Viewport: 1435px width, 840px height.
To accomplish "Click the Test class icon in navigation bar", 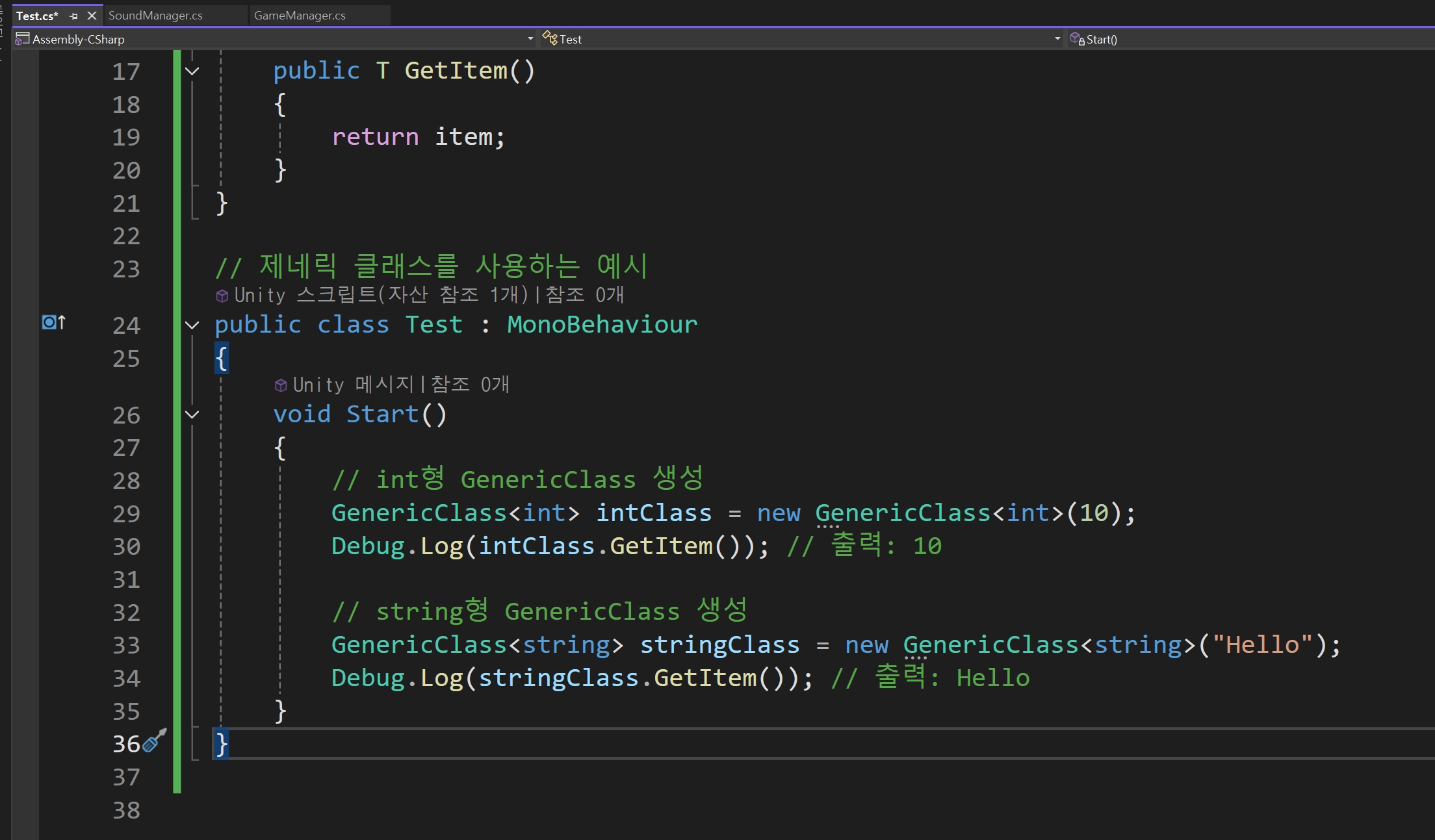I will point(550,38).
